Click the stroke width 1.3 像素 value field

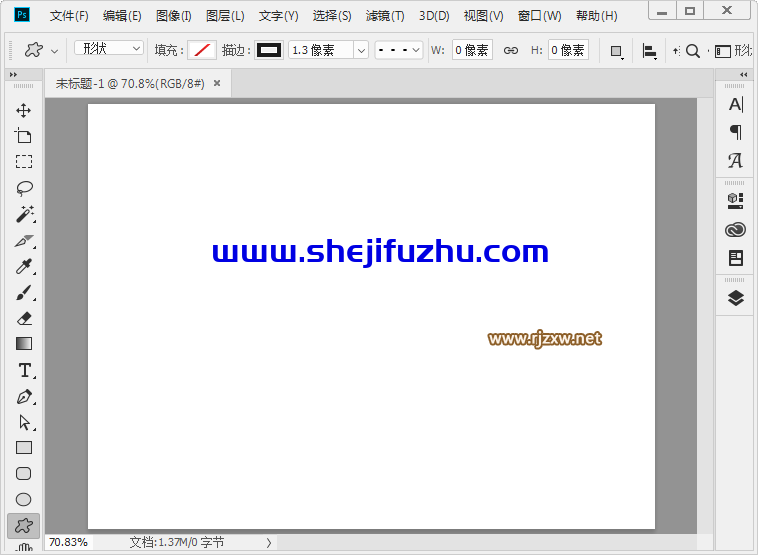321,50
